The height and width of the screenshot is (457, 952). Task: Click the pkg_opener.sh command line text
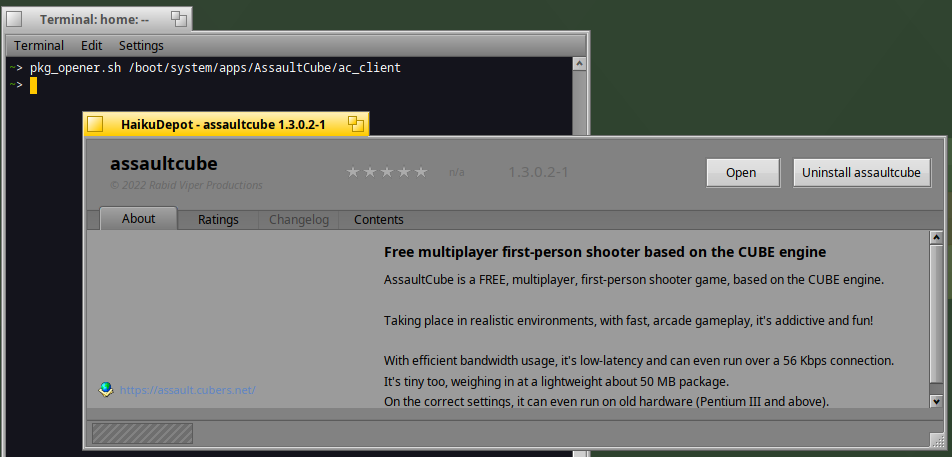coord(216,68)
